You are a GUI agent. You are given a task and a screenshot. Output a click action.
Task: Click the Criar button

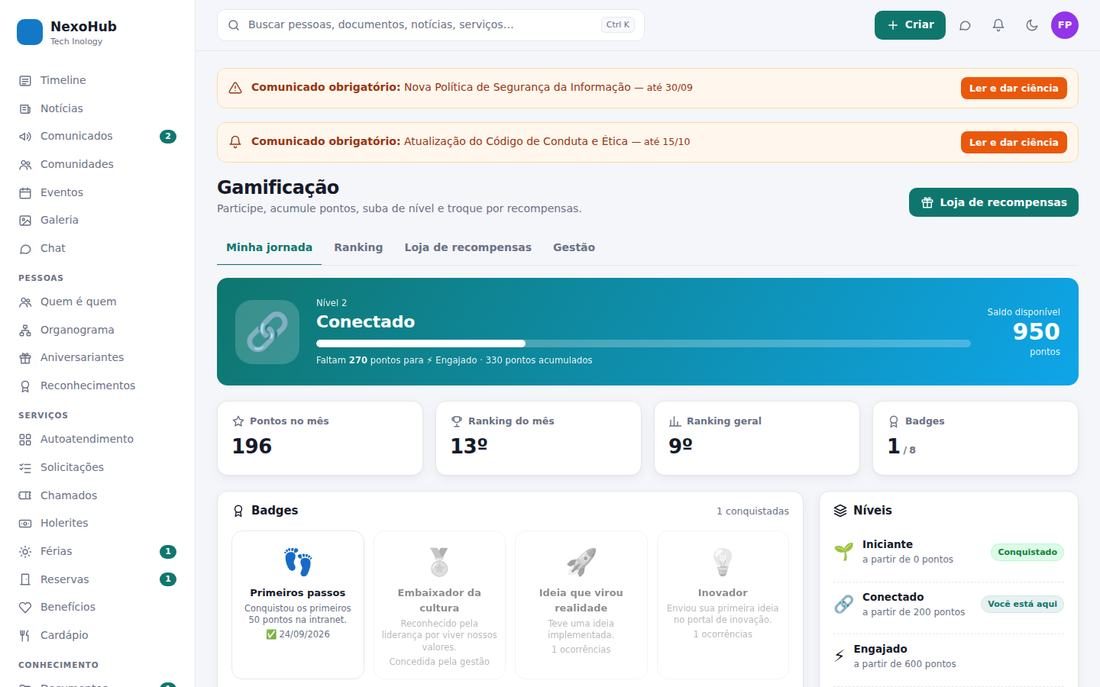point(910,25)
